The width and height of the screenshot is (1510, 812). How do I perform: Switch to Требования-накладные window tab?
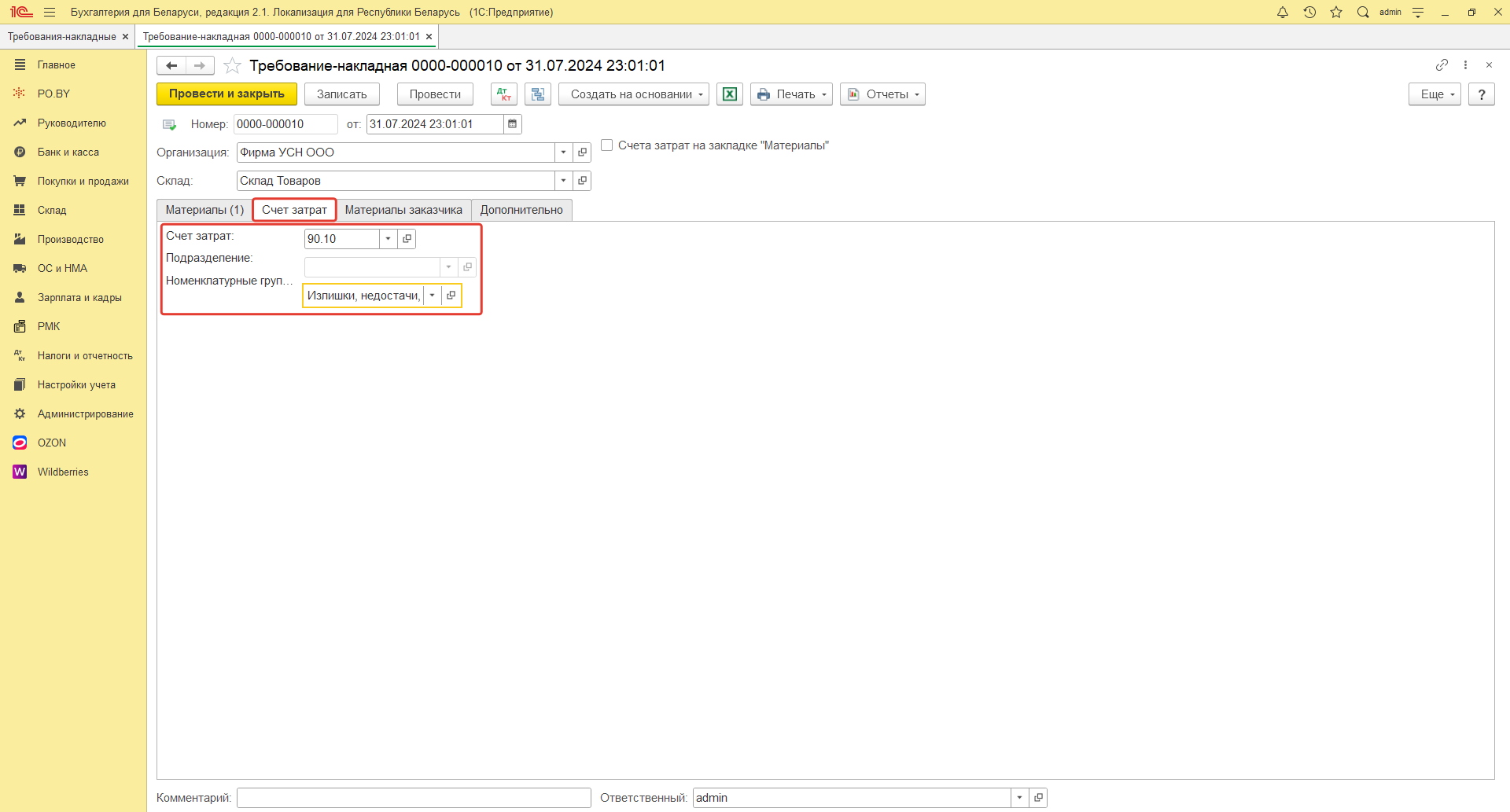62,37
